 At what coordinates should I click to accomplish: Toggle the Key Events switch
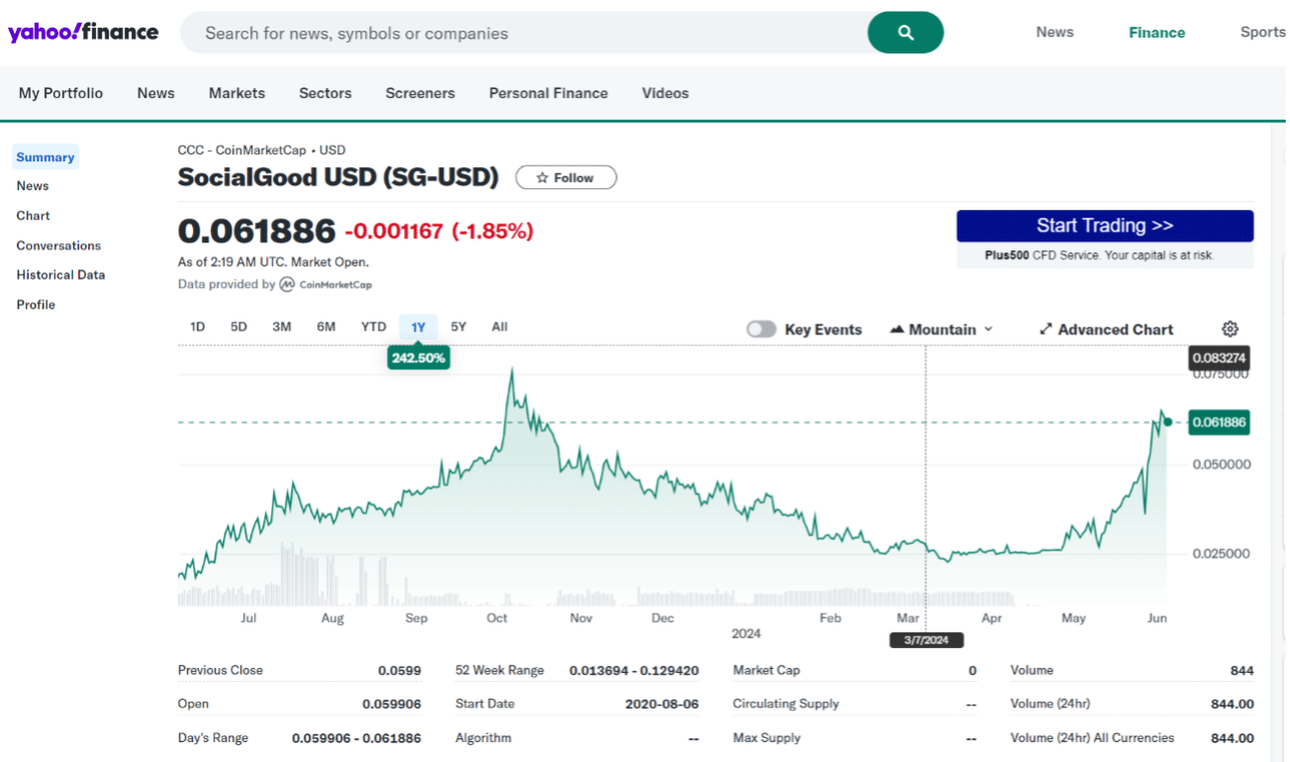761,329
